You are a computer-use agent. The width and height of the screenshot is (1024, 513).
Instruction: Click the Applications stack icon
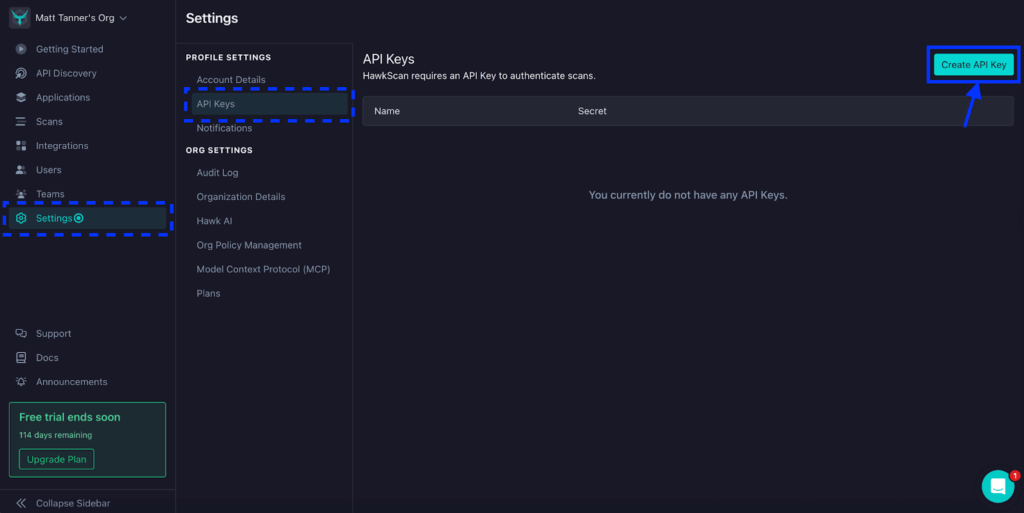click(21, 97)
